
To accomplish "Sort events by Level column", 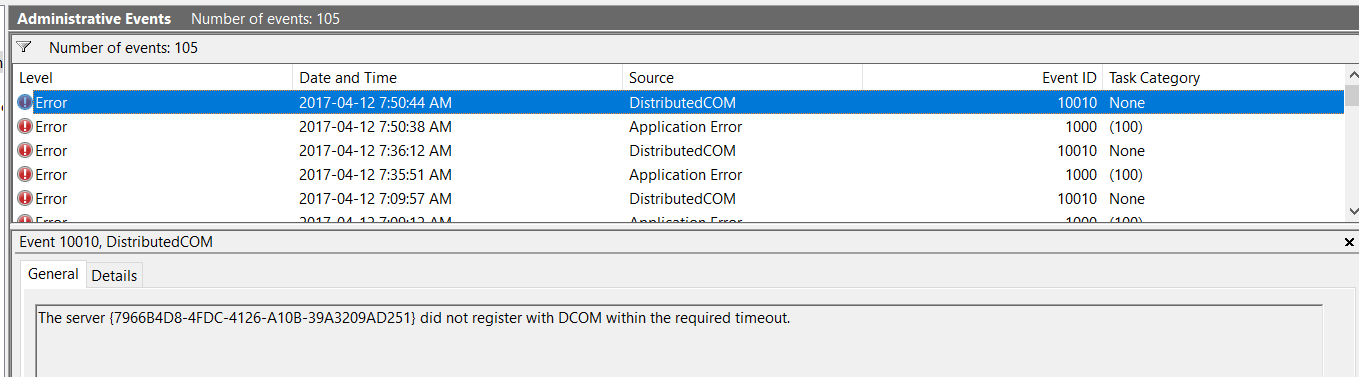I will pos(153,77).
